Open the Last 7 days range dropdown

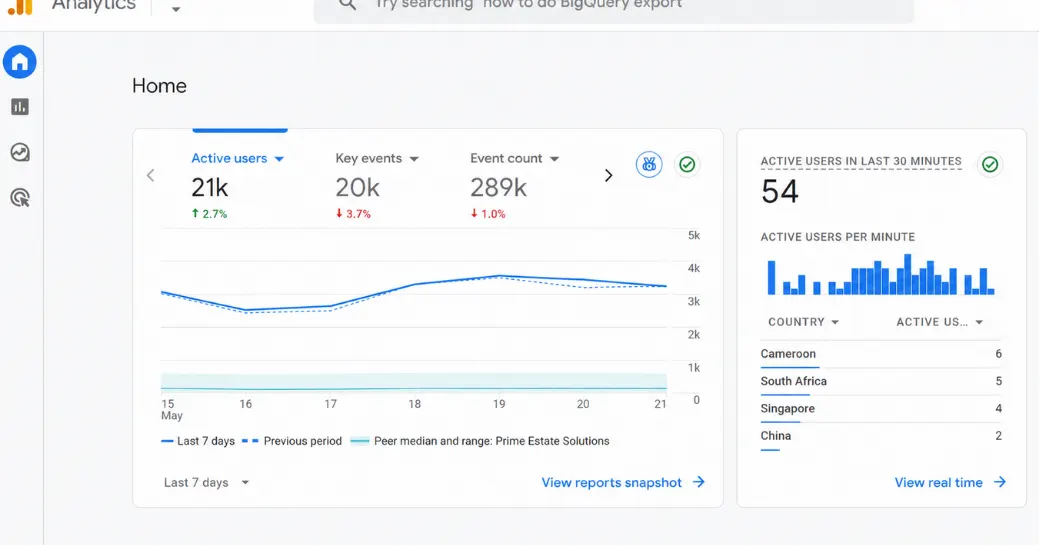[206, 483]
